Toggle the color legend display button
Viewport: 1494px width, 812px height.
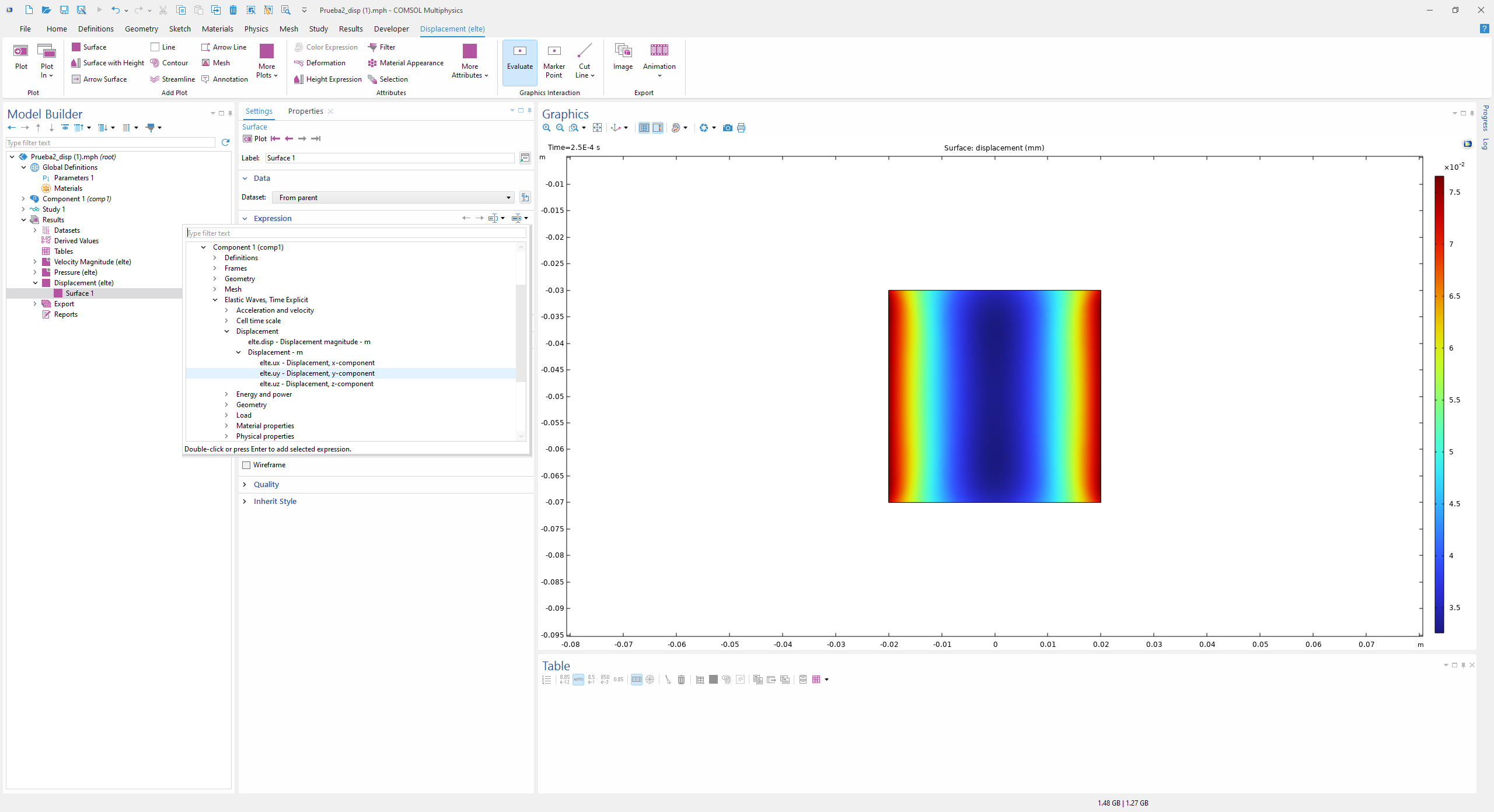coord(658,128)
